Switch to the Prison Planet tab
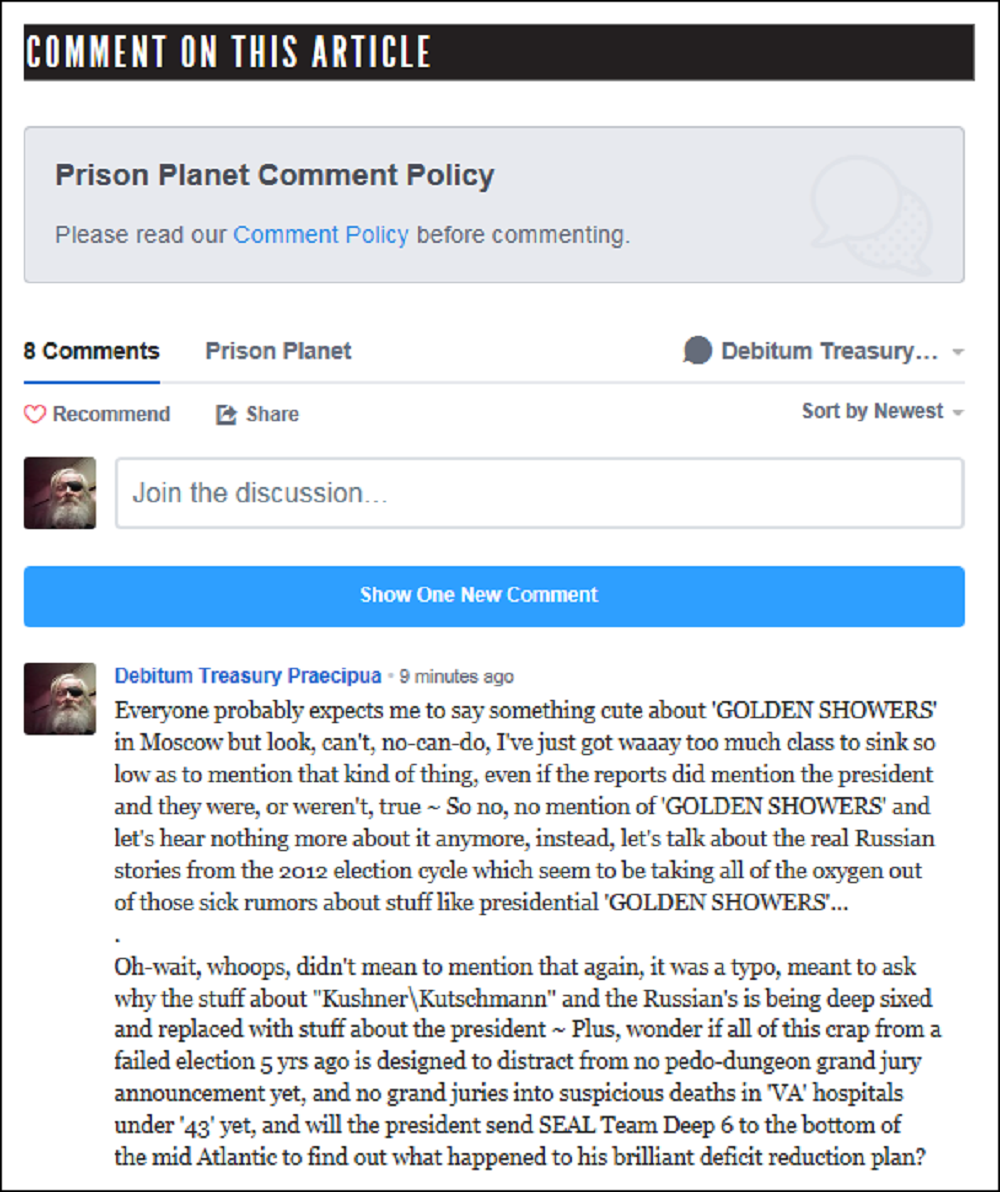Viewport: 1000px width, 1192px height. tap(278, 351)
